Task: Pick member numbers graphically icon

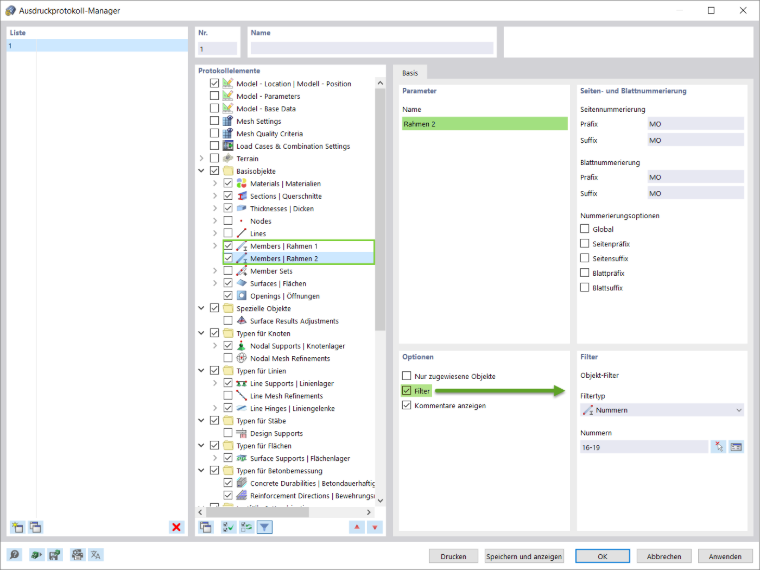Action: click(718, 447)
